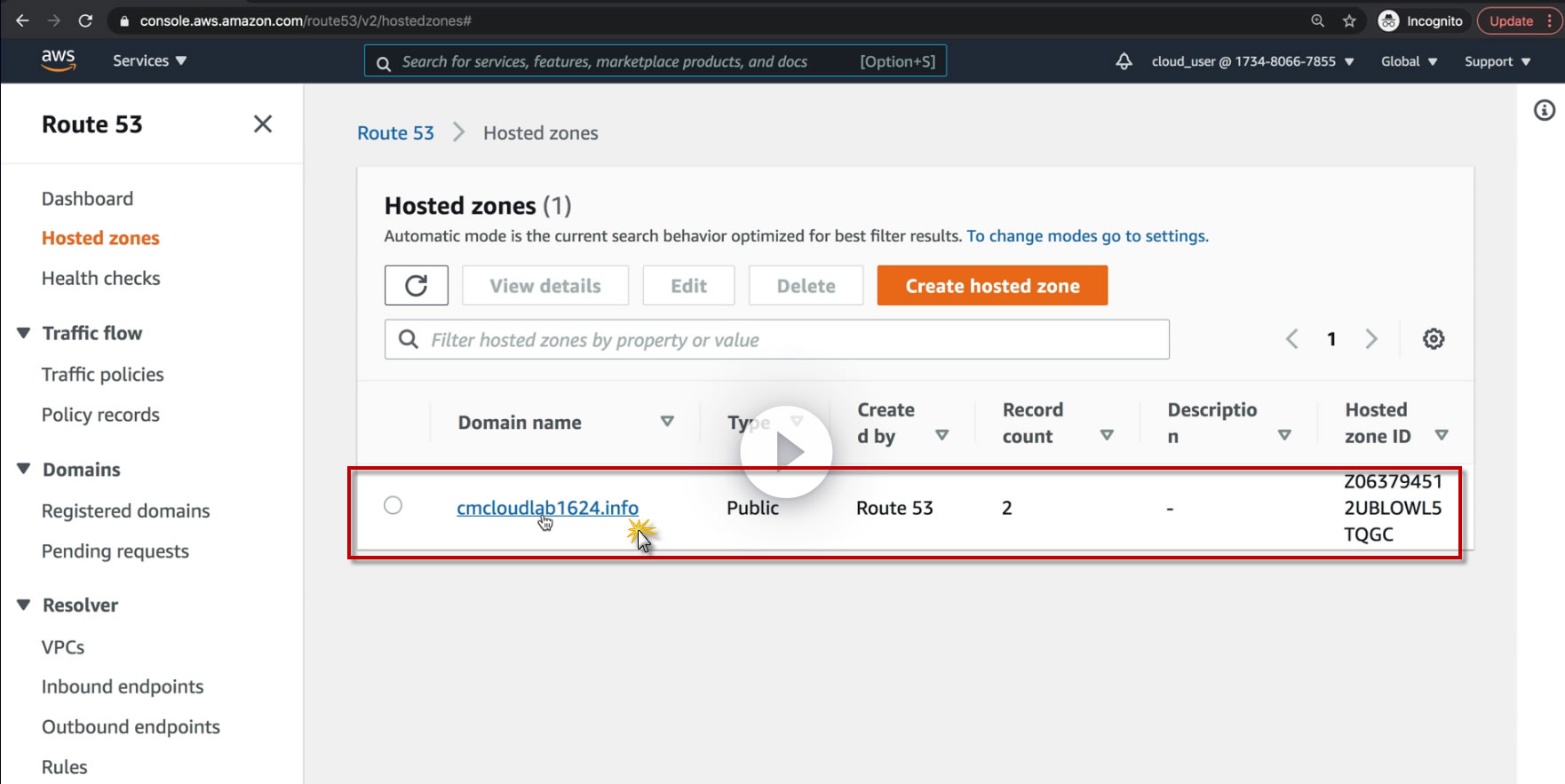Open hosted zones table preferences gear

point(1434,339)
